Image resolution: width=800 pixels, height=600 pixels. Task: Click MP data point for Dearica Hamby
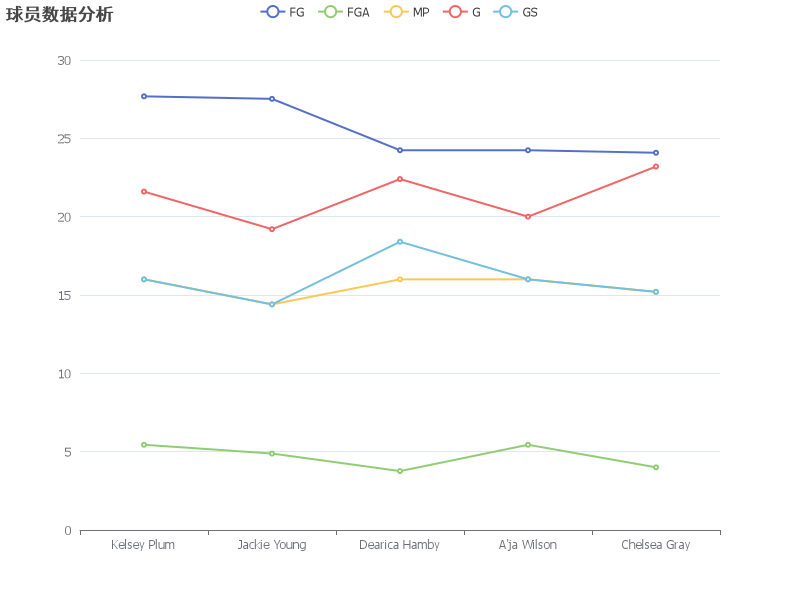tap(400, 280)
